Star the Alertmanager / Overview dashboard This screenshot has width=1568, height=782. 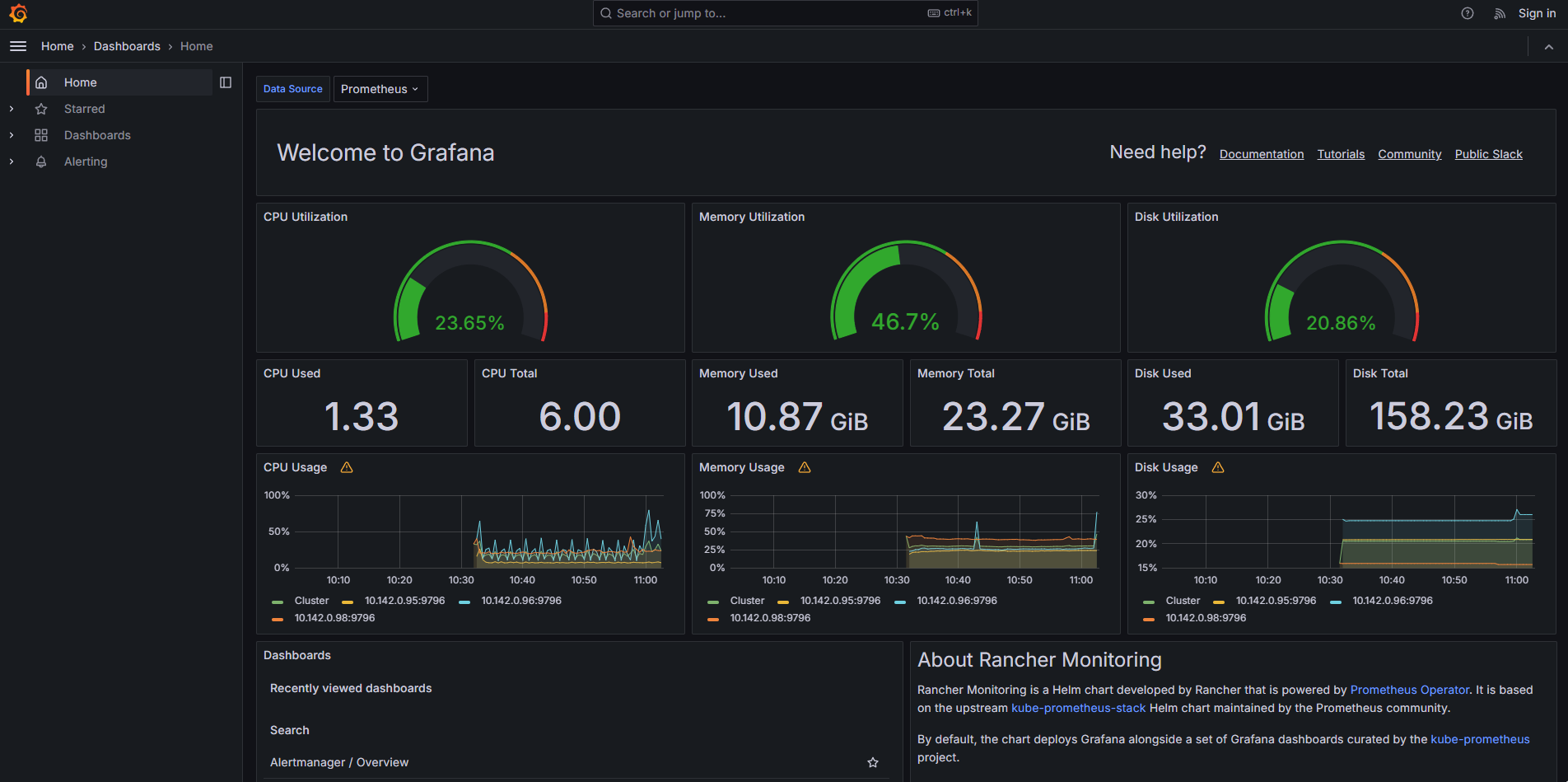click(873, 762)
